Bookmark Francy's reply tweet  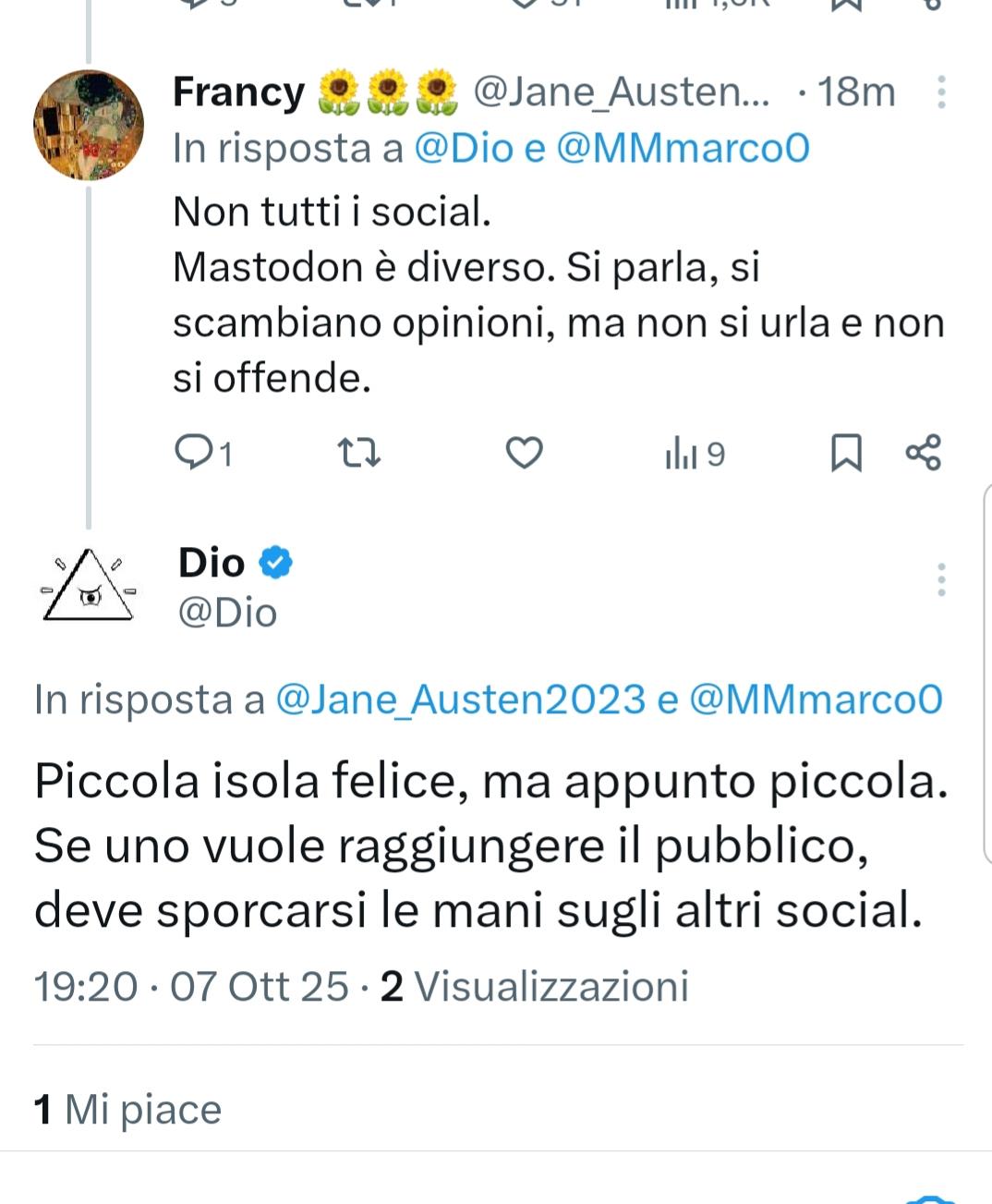[846, 453]
